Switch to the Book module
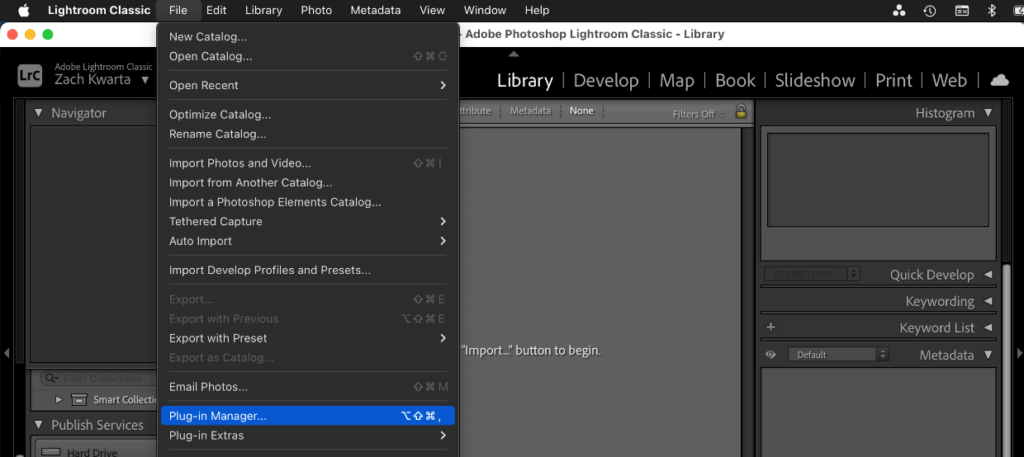The width and height of the screenshot is (1024, 457). click(x=735, y=80)
